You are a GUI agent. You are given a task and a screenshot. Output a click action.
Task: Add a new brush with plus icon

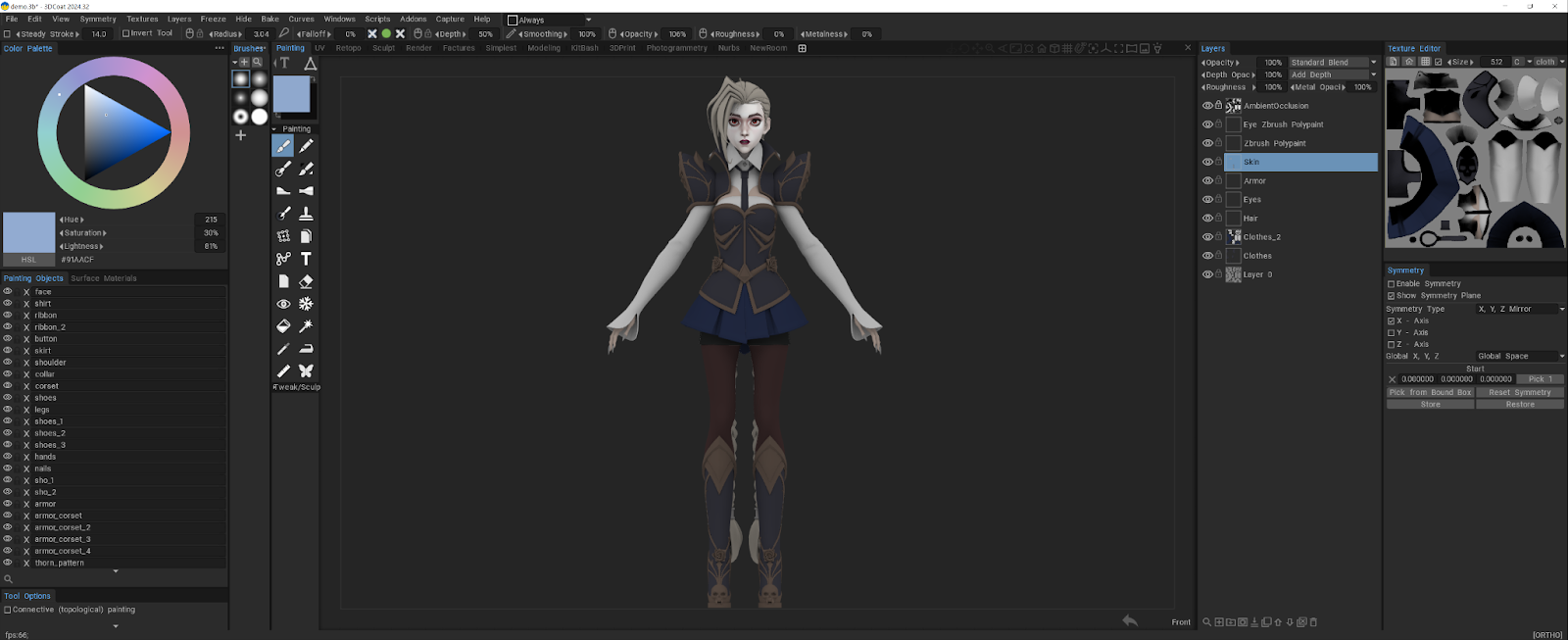click(x=240, y=135)
